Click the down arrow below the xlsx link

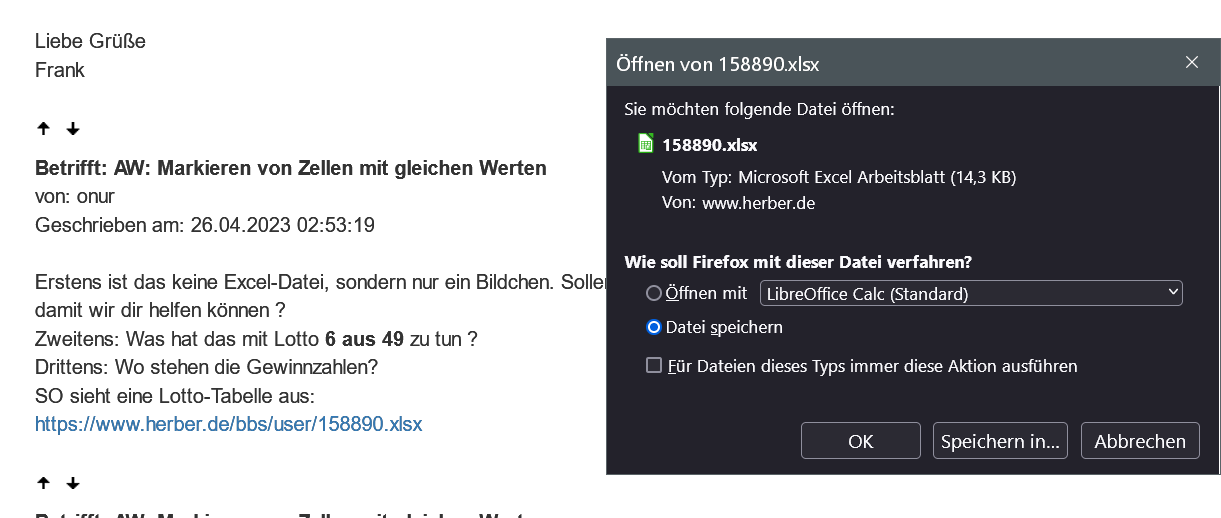point(73,484)
